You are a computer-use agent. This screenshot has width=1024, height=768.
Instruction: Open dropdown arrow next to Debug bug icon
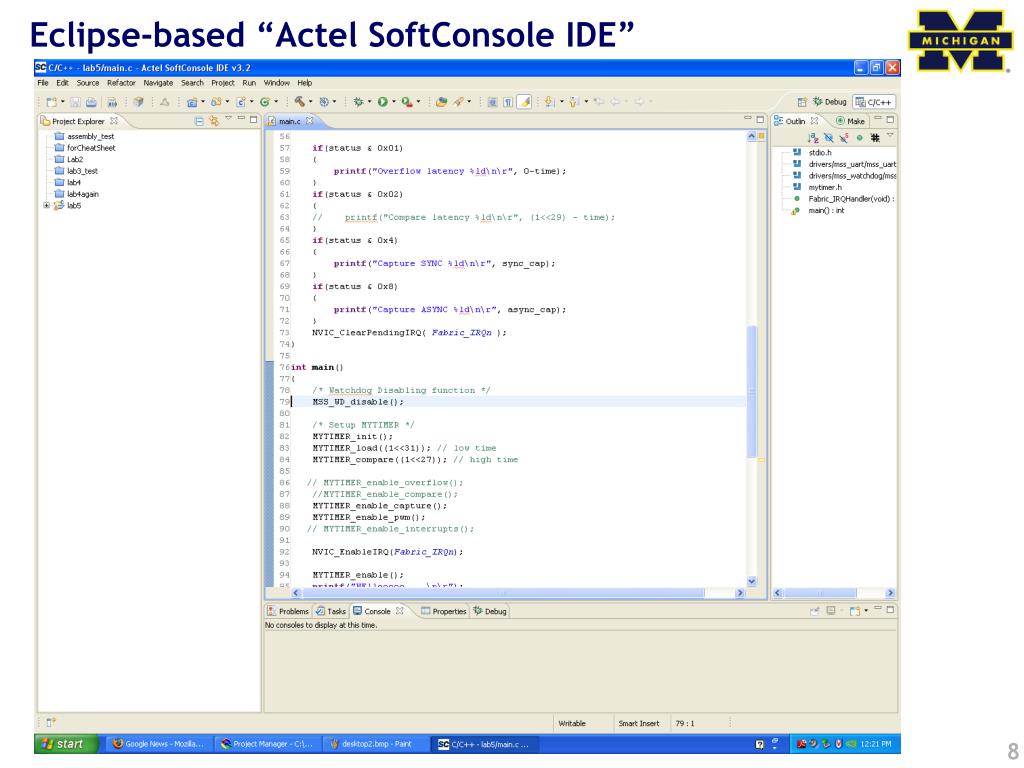[369, 101]
